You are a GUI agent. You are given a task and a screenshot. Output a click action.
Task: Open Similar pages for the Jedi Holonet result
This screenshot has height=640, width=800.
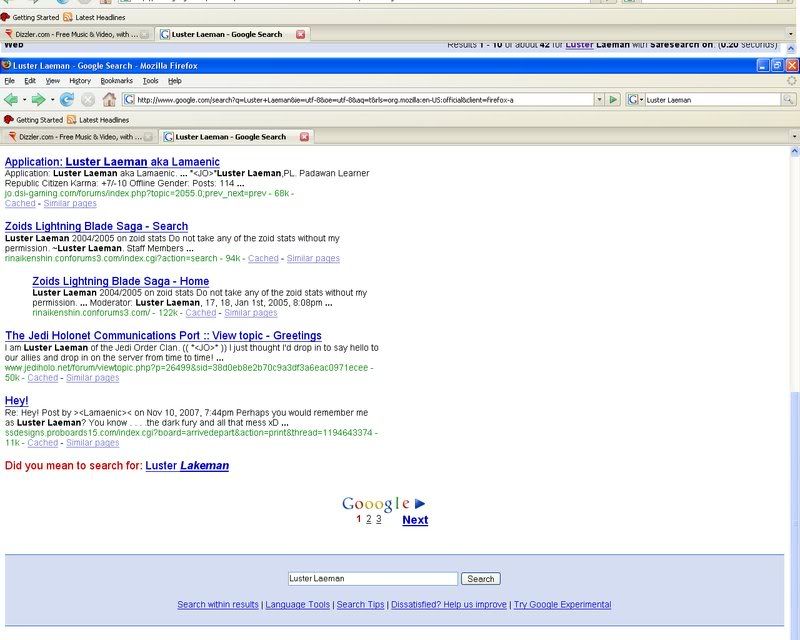tap(93, 378)
